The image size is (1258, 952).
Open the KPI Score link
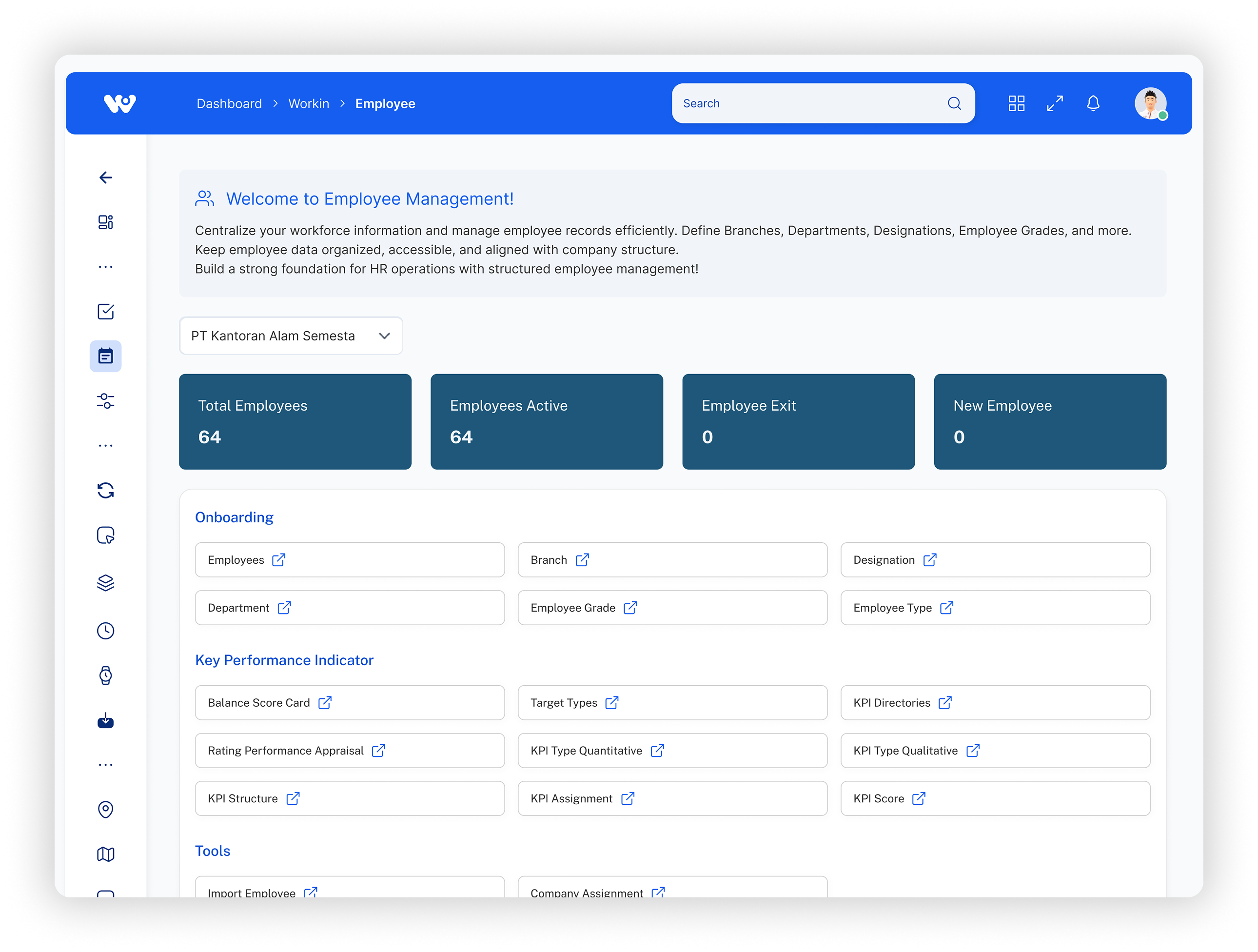click(x=995, y=798)
